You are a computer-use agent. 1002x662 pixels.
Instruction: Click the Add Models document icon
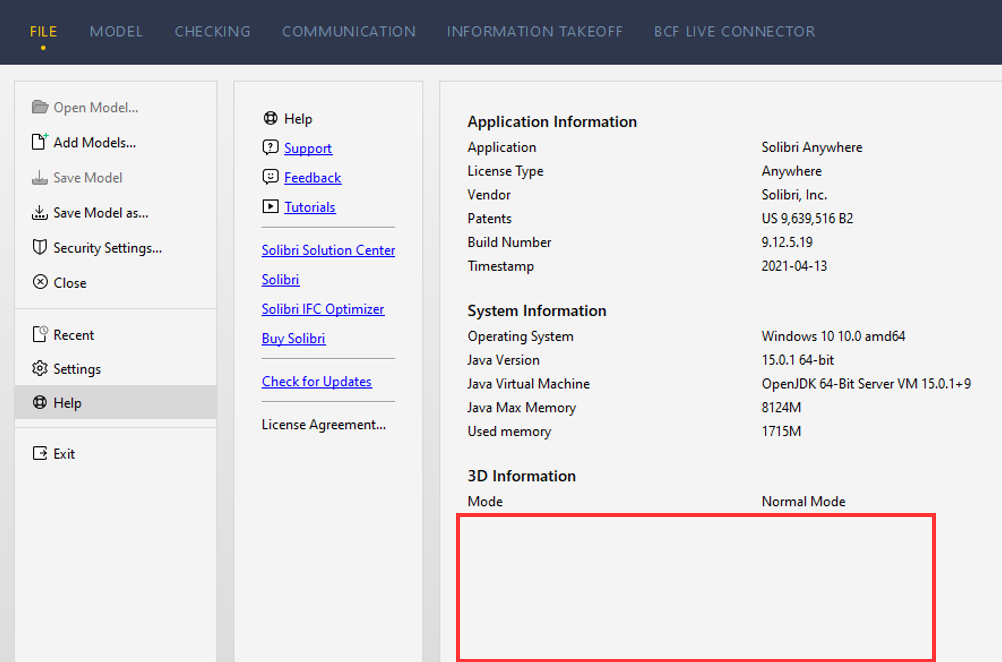pyautogui.click(x=40, y=141)
